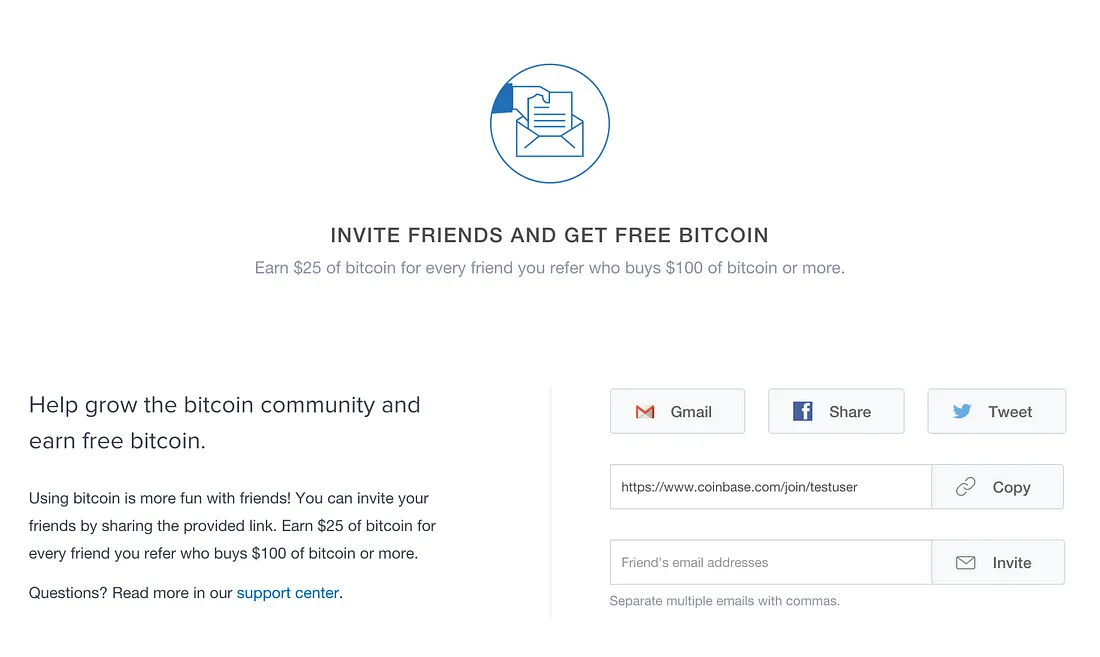Screen dimensions: 1100x657
Task: Click the chain link icon next to Copy
Action: (966, 487)
